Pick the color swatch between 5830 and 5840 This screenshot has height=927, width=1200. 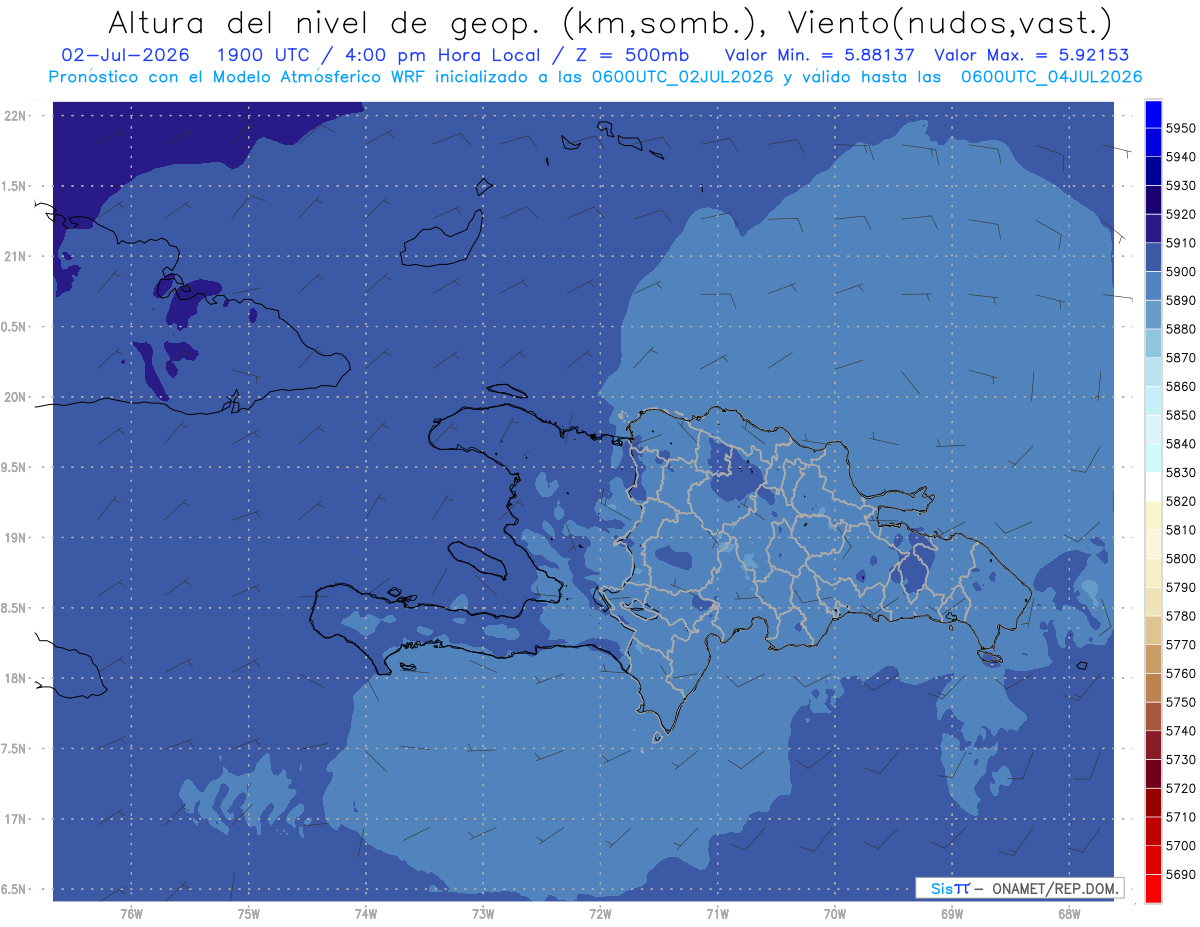(1153, 458)
